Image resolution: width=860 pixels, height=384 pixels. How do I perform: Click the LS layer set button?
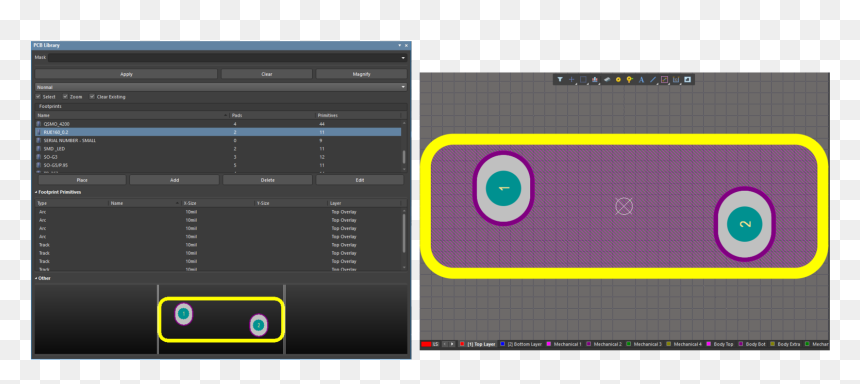coord(435,344)
